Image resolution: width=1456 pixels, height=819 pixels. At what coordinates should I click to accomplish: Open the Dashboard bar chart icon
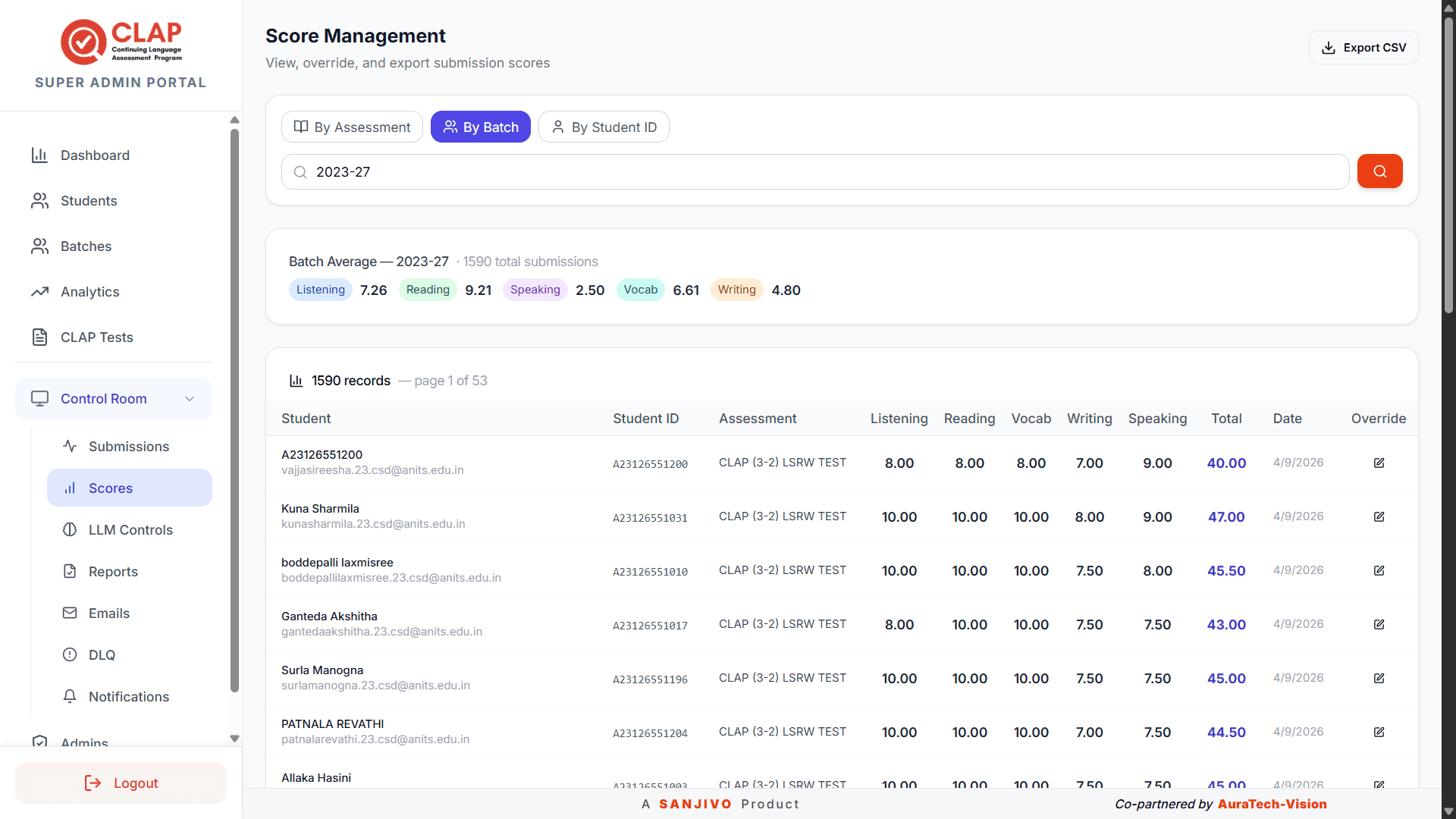39,155
